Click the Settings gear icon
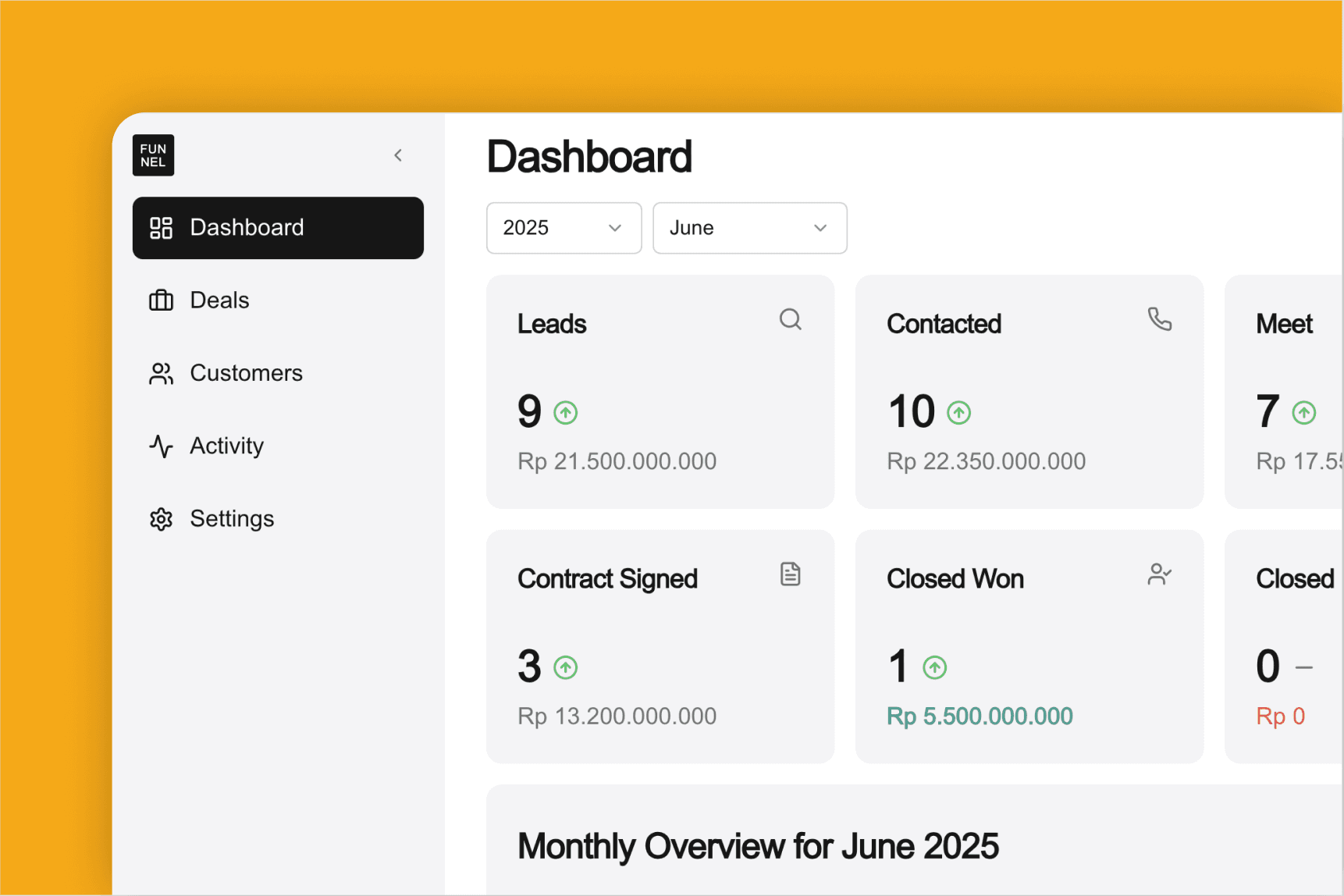This screenshot has width=1344, height=896. (x=161, y=519)
